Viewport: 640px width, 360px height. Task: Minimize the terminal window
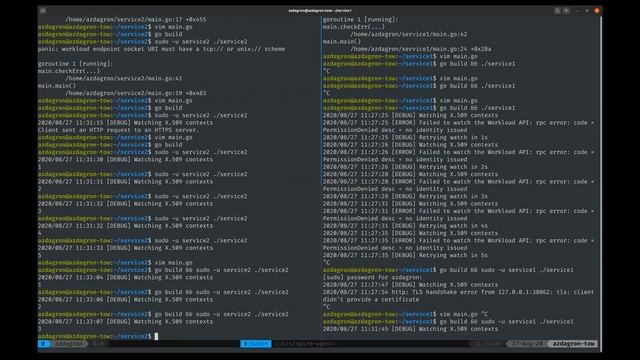click(x=577, y=11)
